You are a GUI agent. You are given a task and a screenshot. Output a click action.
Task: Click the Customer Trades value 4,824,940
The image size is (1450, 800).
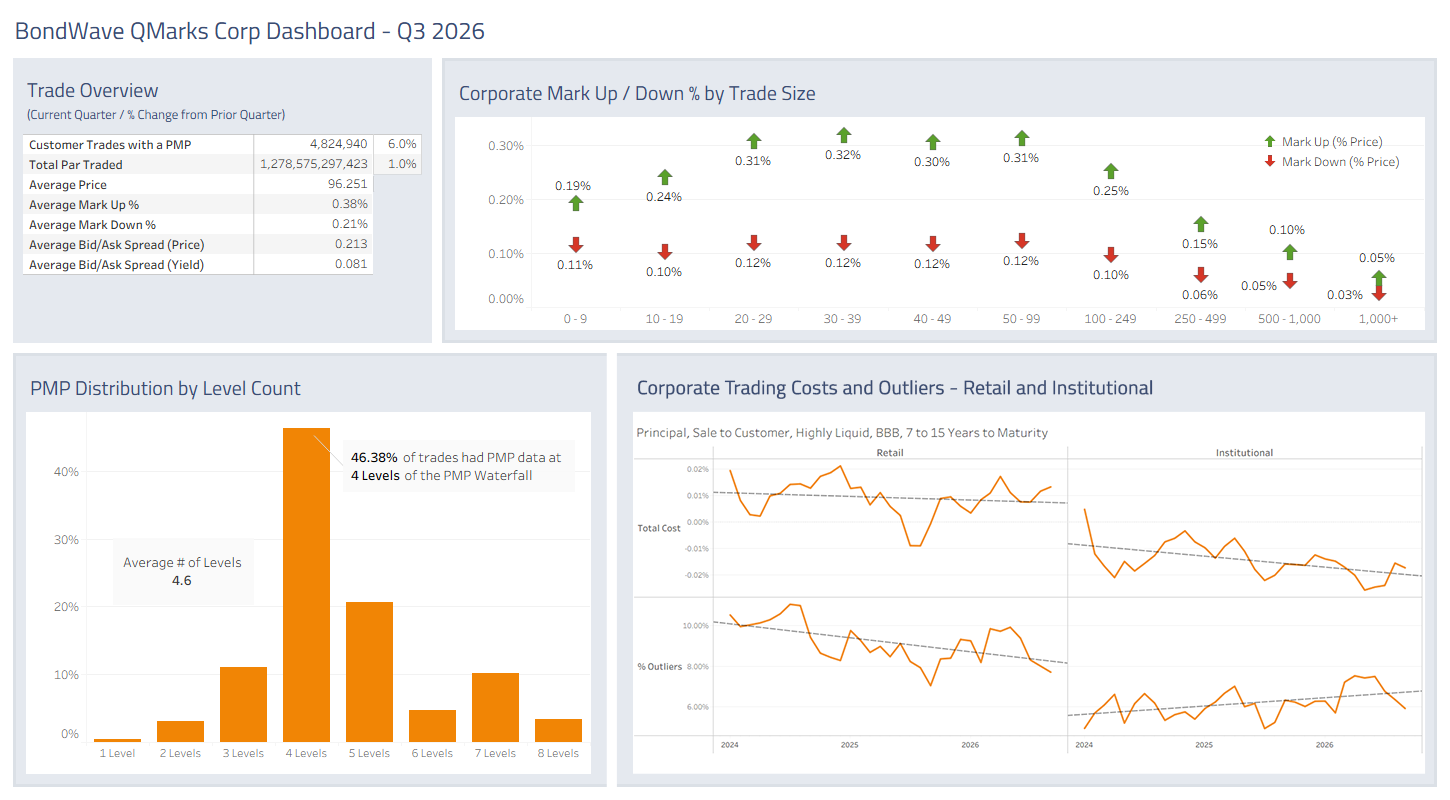(x=339, y=144)
